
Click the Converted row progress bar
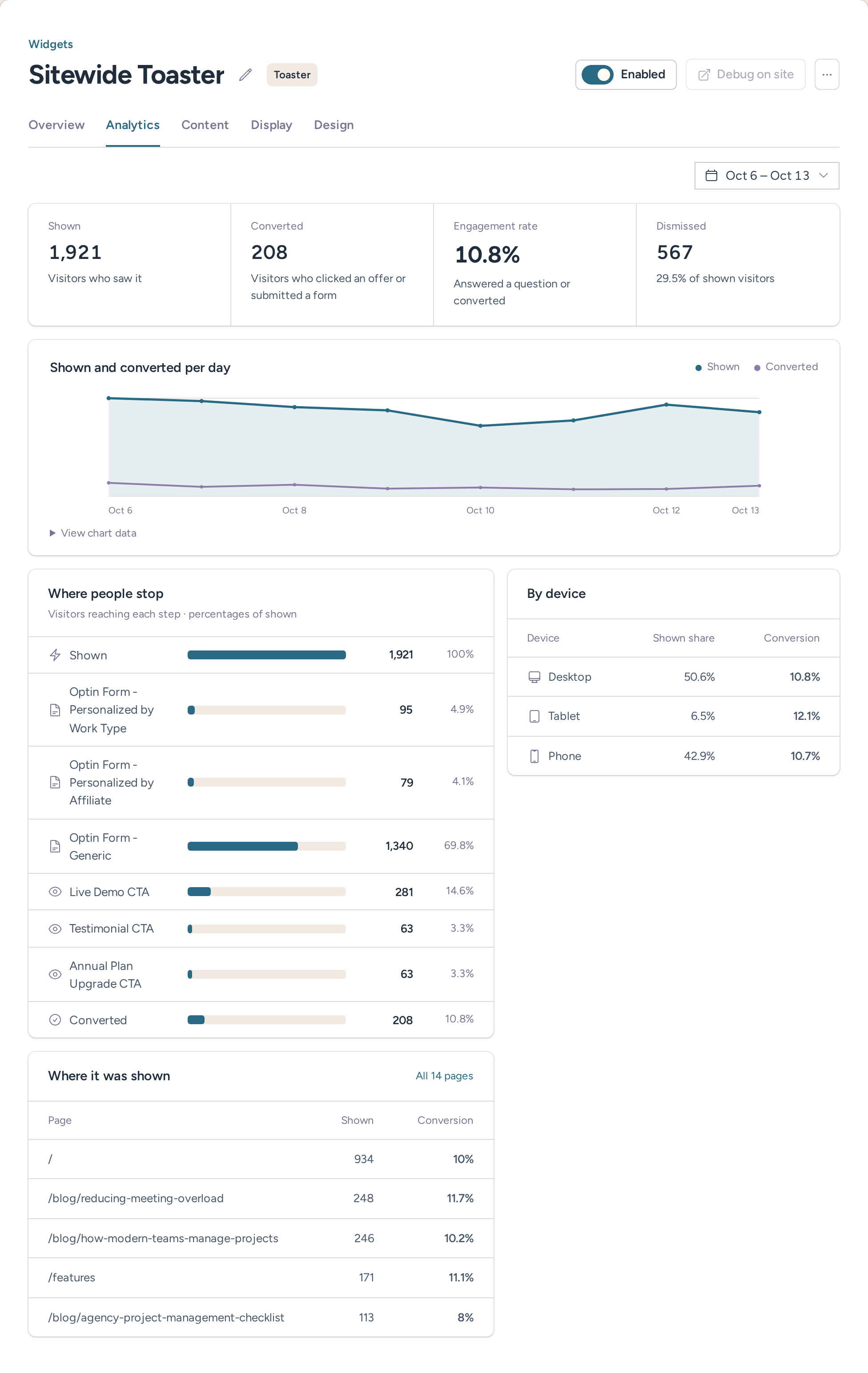click(267, 1020)
